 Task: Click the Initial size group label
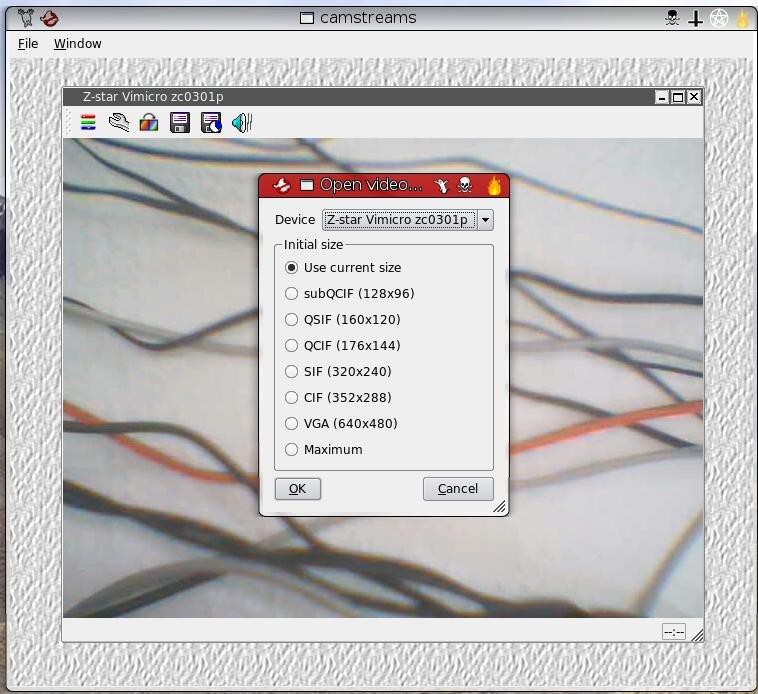point(313,245)
